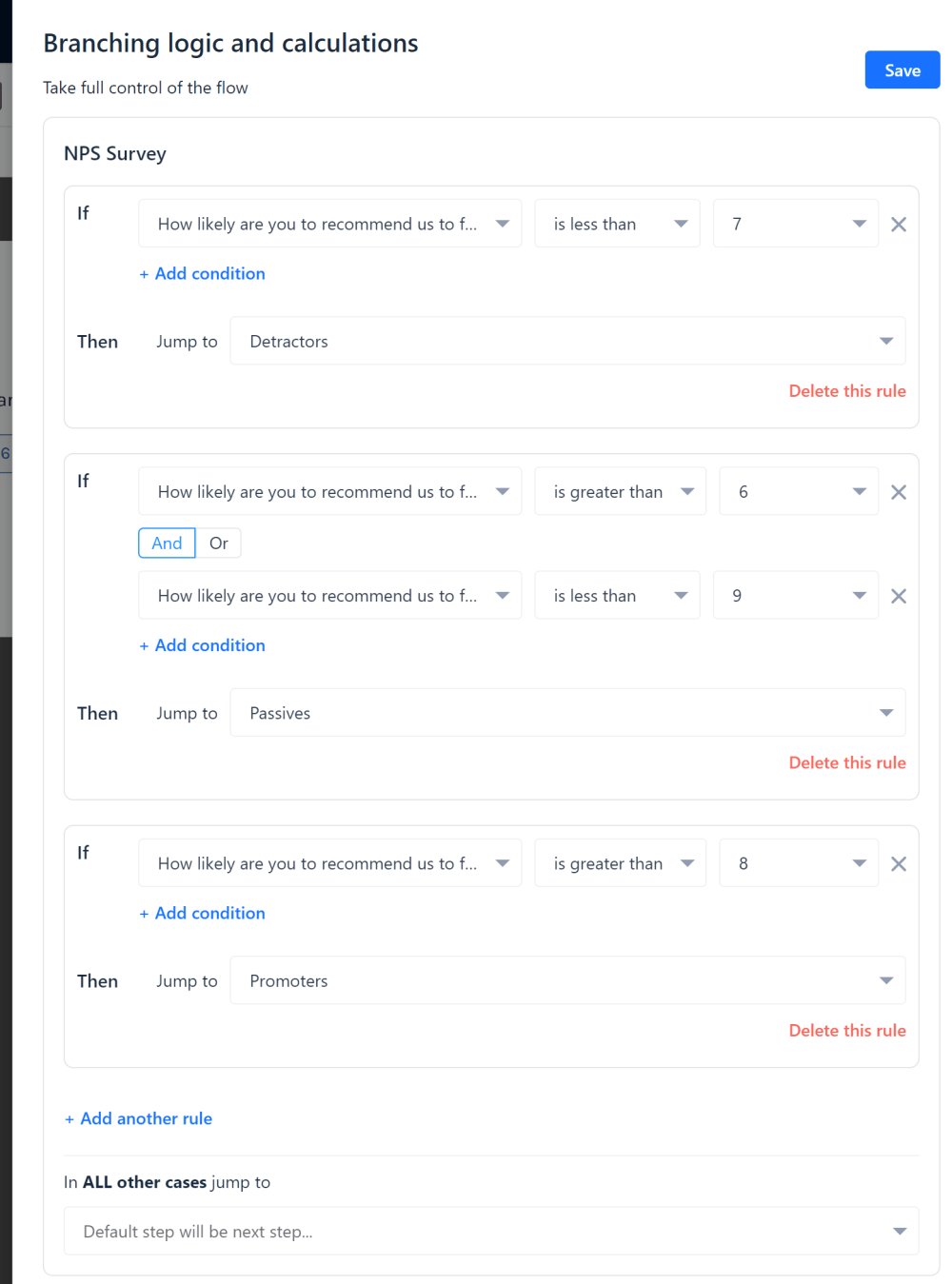Switch condition operator to Or
Image resolution: width=952 pixels, height=1284 pixels.
tap(219, 543)
